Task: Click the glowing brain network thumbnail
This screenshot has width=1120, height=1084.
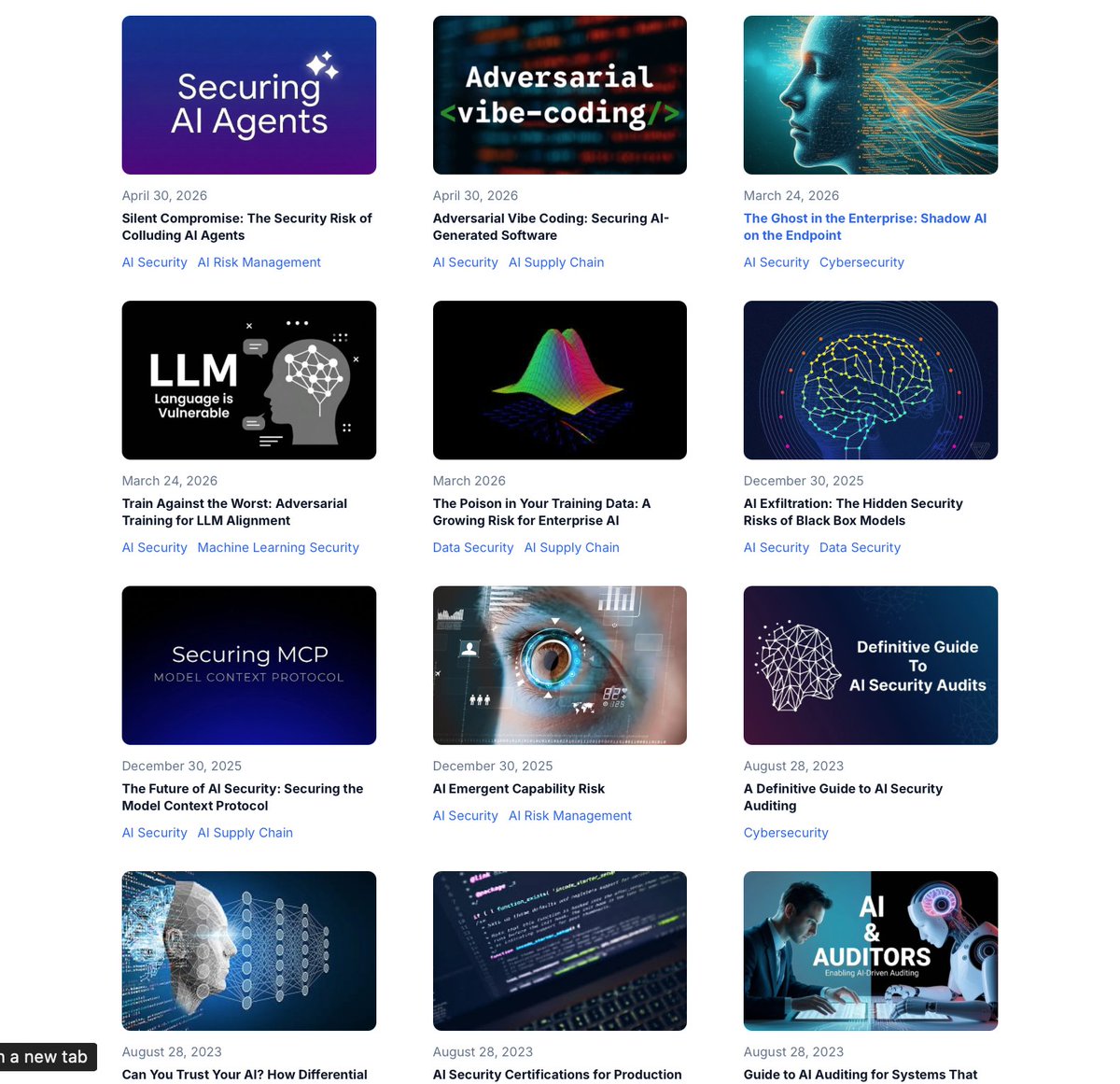Action: (871, 380)
